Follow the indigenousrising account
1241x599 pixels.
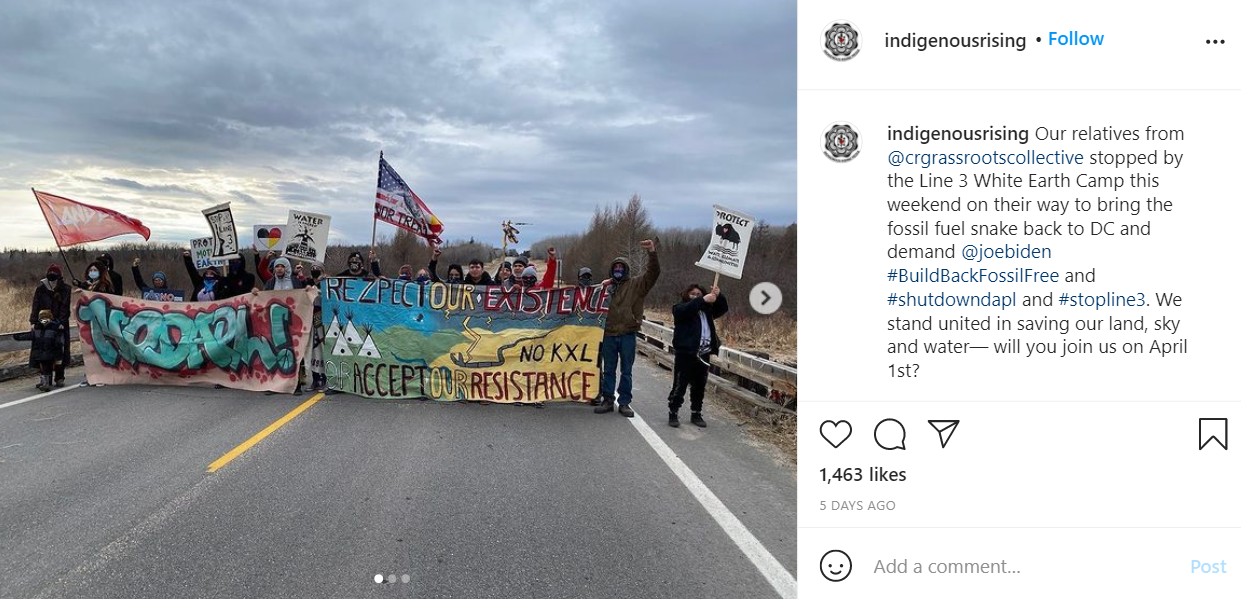pyautogui.click(x=1076, y=39)
